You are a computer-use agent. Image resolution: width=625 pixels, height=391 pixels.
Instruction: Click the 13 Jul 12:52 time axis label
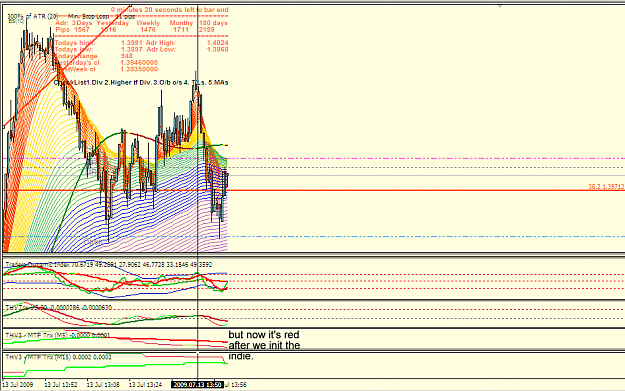click(61, 385)
